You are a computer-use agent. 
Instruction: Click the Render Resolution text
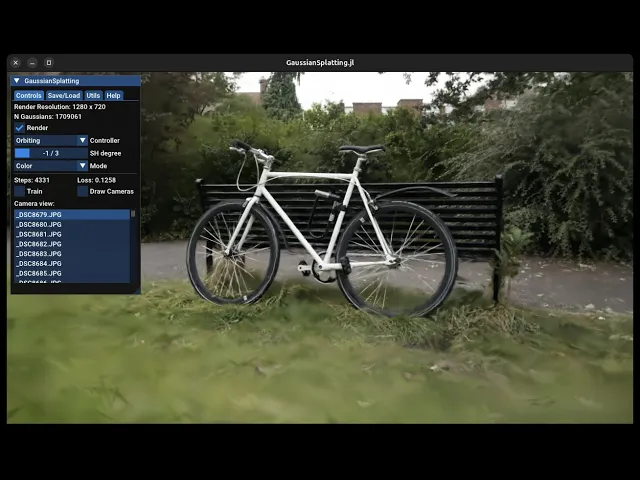pos(60,107)
